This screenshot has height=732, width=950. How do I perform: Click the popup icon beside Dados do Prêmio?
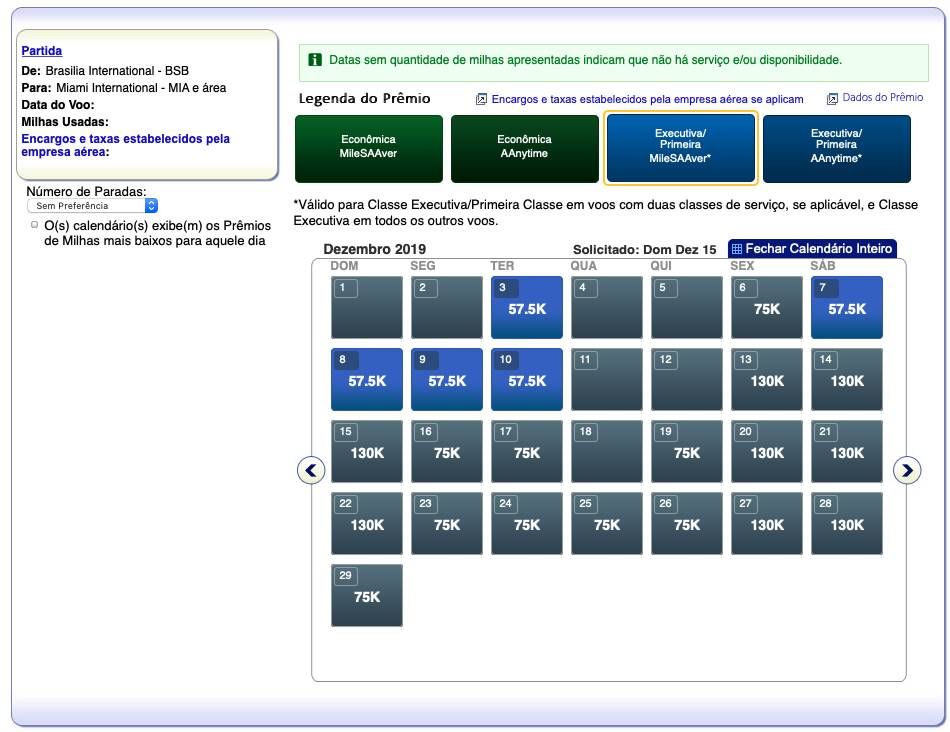(832, 98)
